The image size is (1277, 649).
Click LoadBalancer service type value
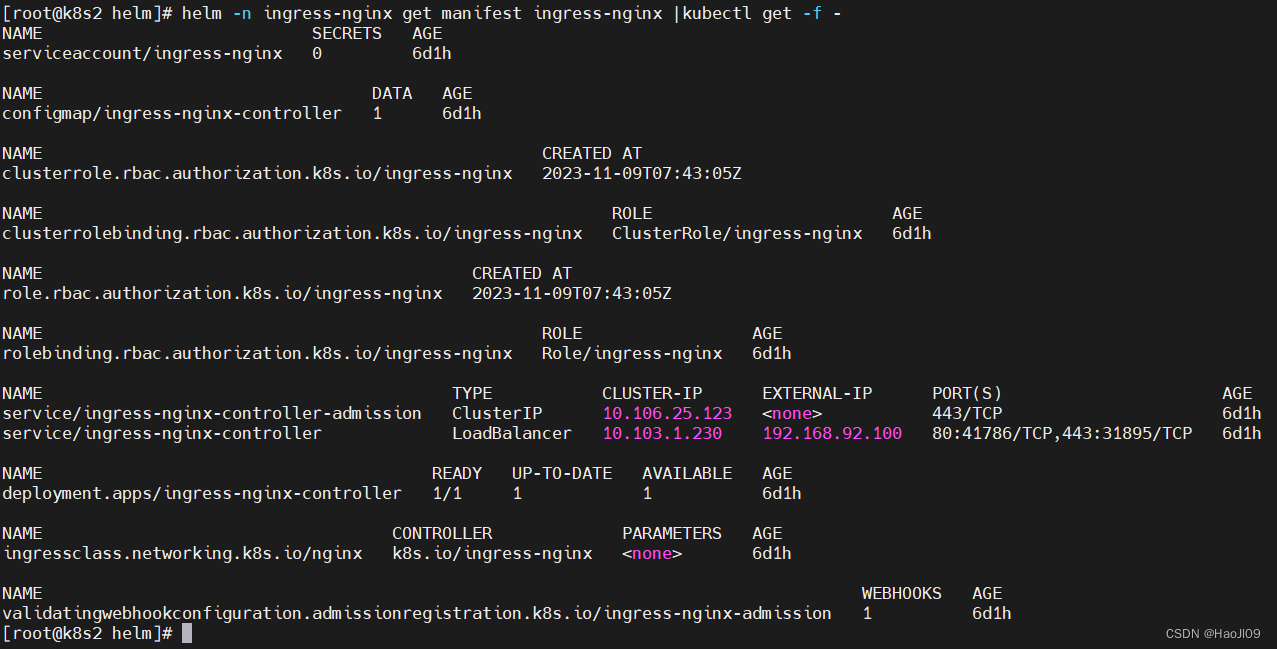512,433
